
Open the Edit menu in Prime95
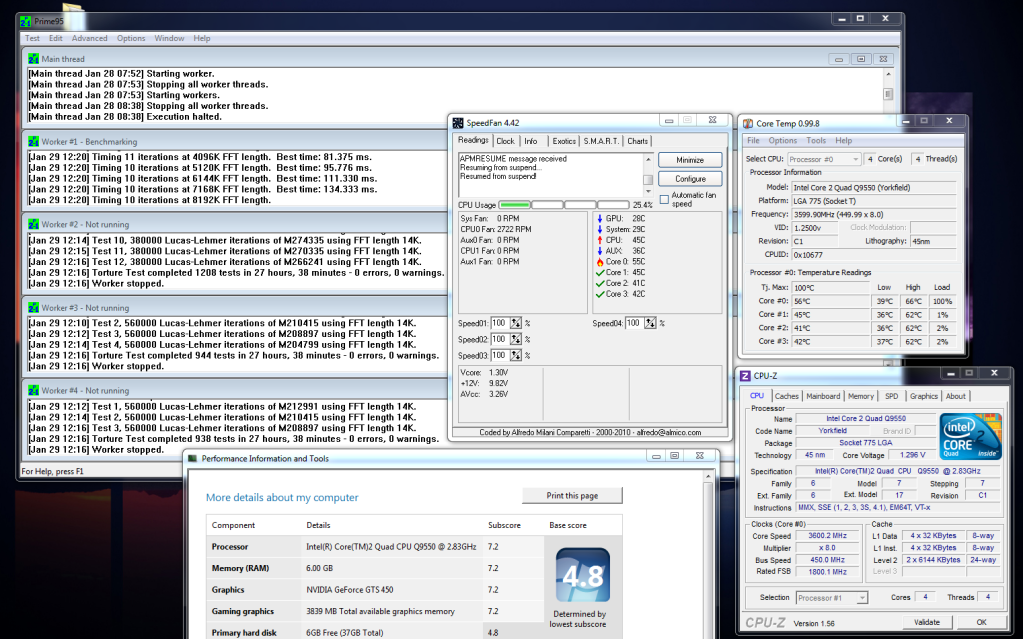click(55, 39)
